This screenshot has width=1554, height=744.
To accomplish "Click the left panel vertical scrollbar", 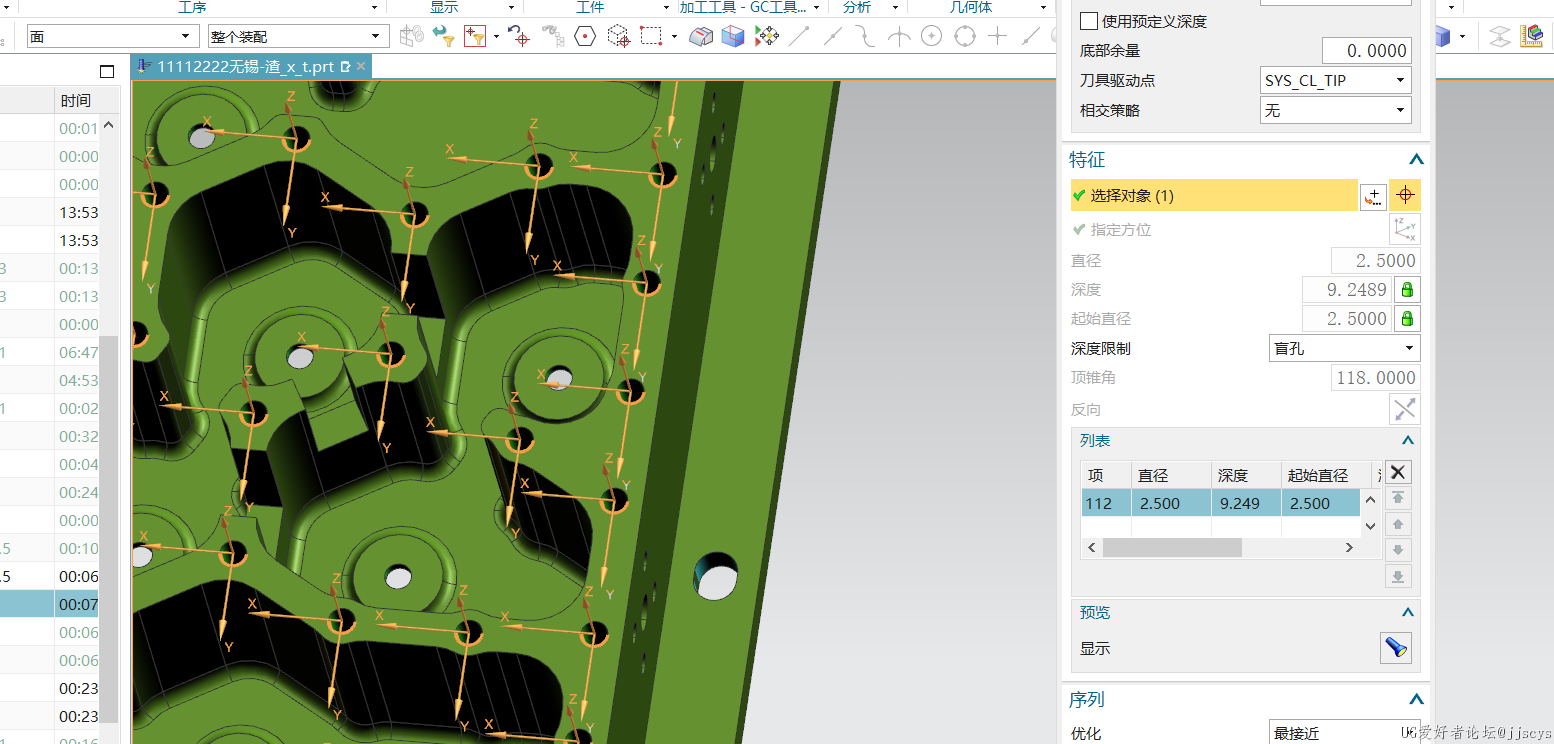I will [x=109, y=528].
